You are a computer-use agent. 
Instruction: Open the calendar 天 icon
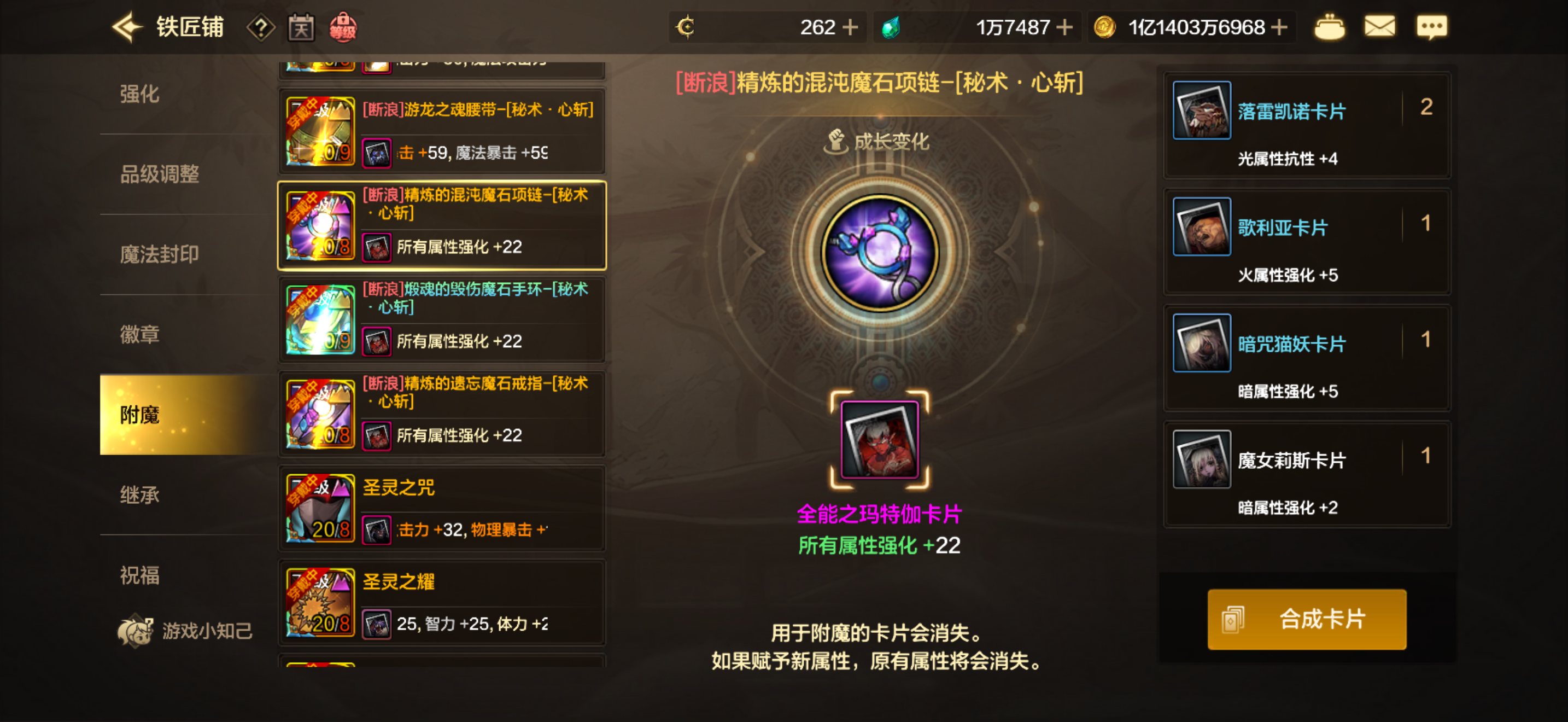[x=301, y=28]
